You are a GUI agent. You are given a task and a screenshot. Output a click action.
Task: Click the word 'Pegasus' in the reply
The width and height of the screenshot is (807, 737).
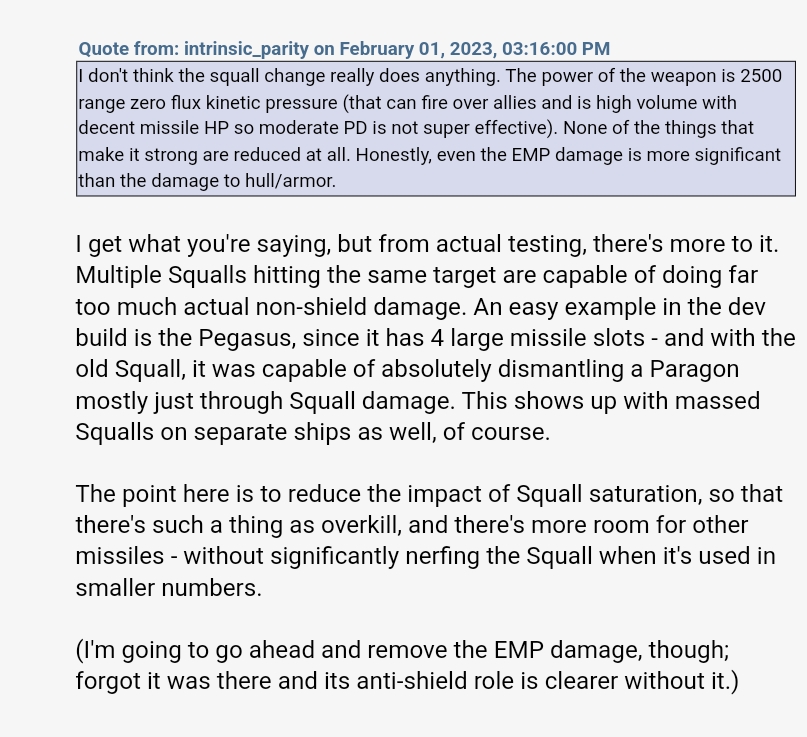(x=282, y=338)
